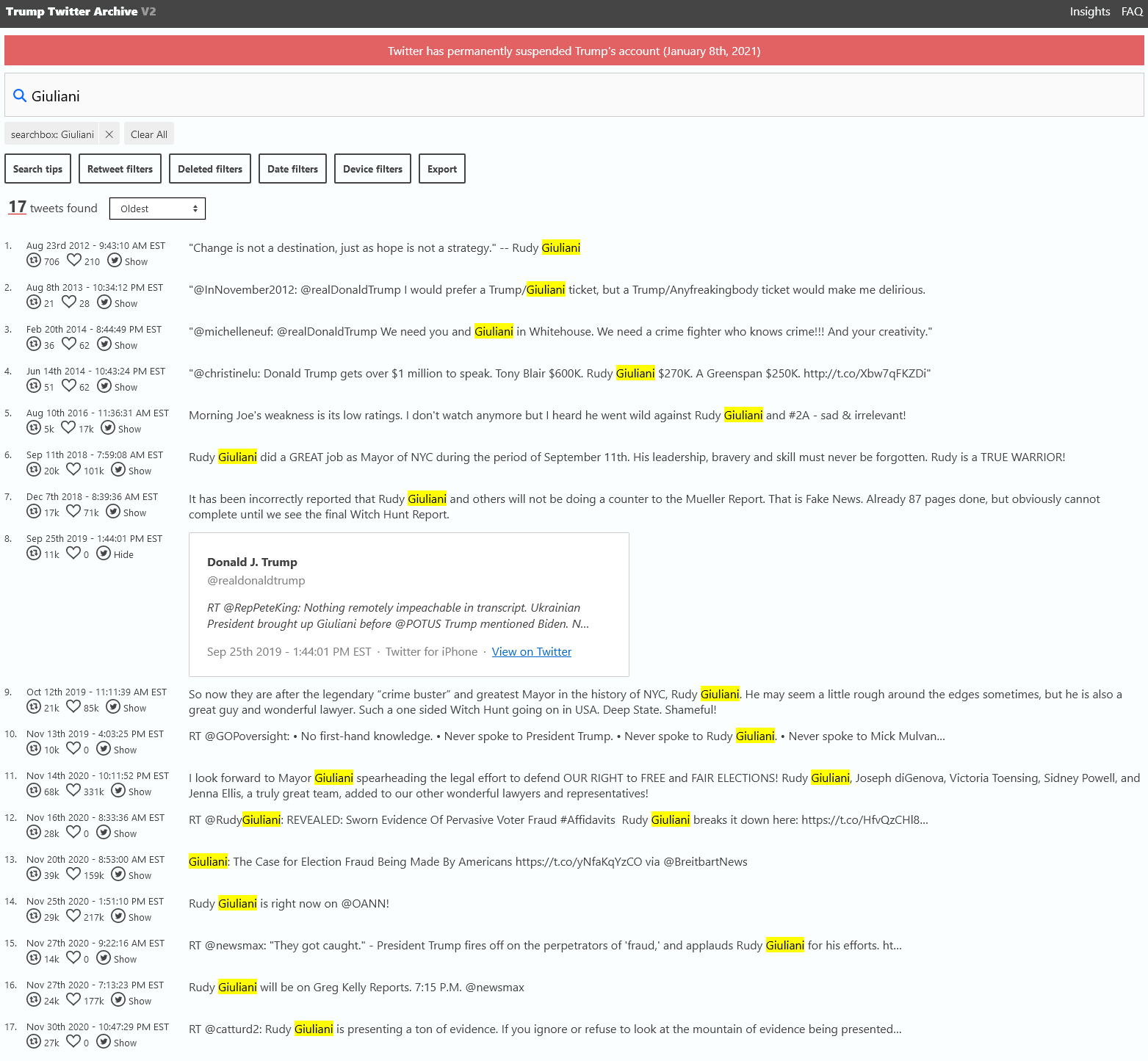Show embedded tweet for Nov 30th 2020
1148x1061 pixels.
[125, 1043]
